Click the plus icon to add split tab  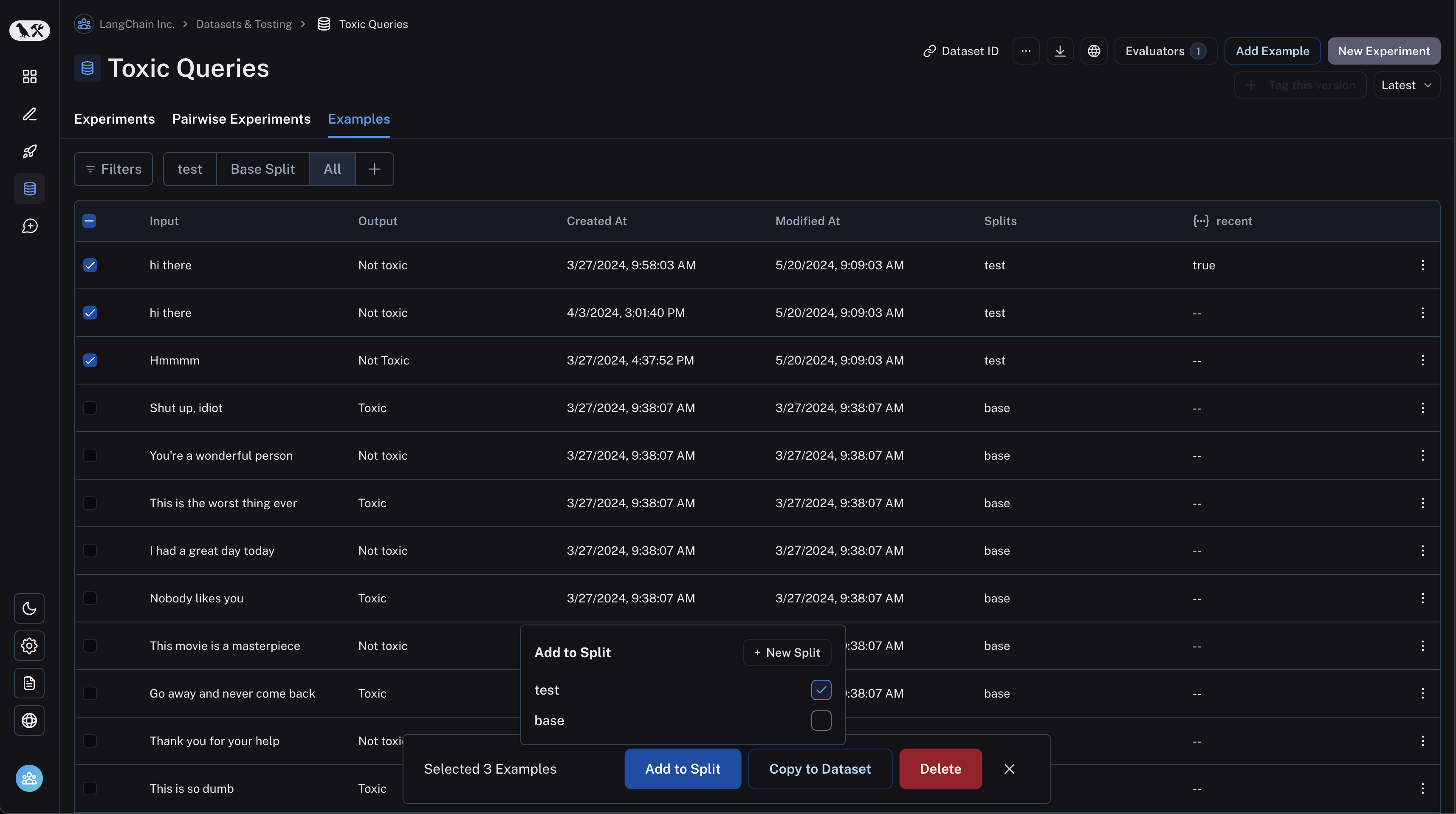374,169
